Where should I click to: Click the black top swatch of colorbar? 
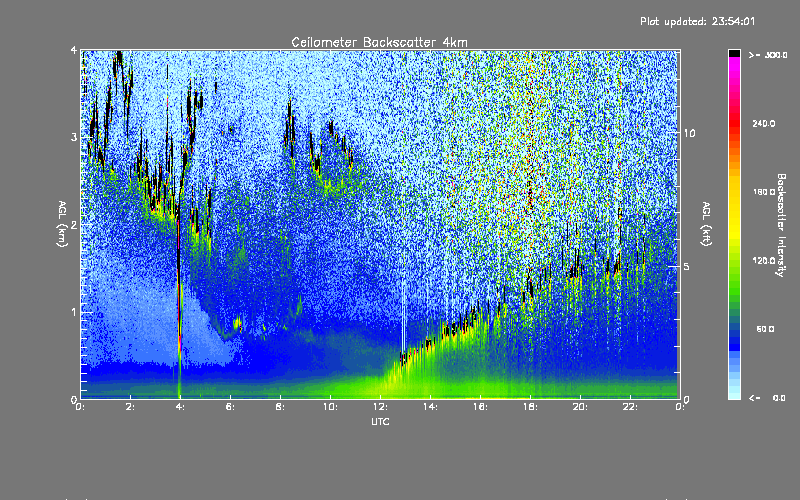(734, 53)
